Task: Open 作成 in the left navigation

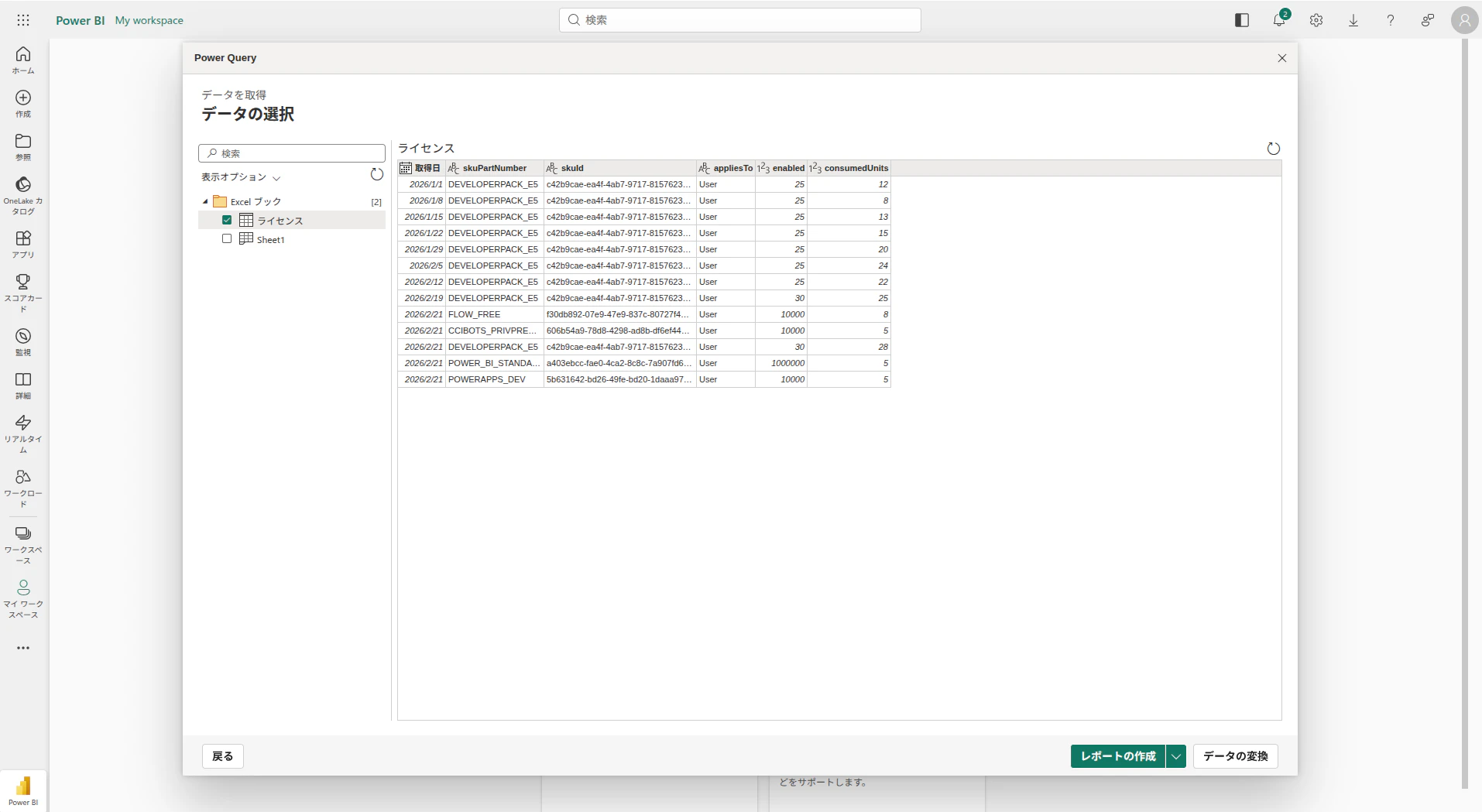Action: point(23,103)
